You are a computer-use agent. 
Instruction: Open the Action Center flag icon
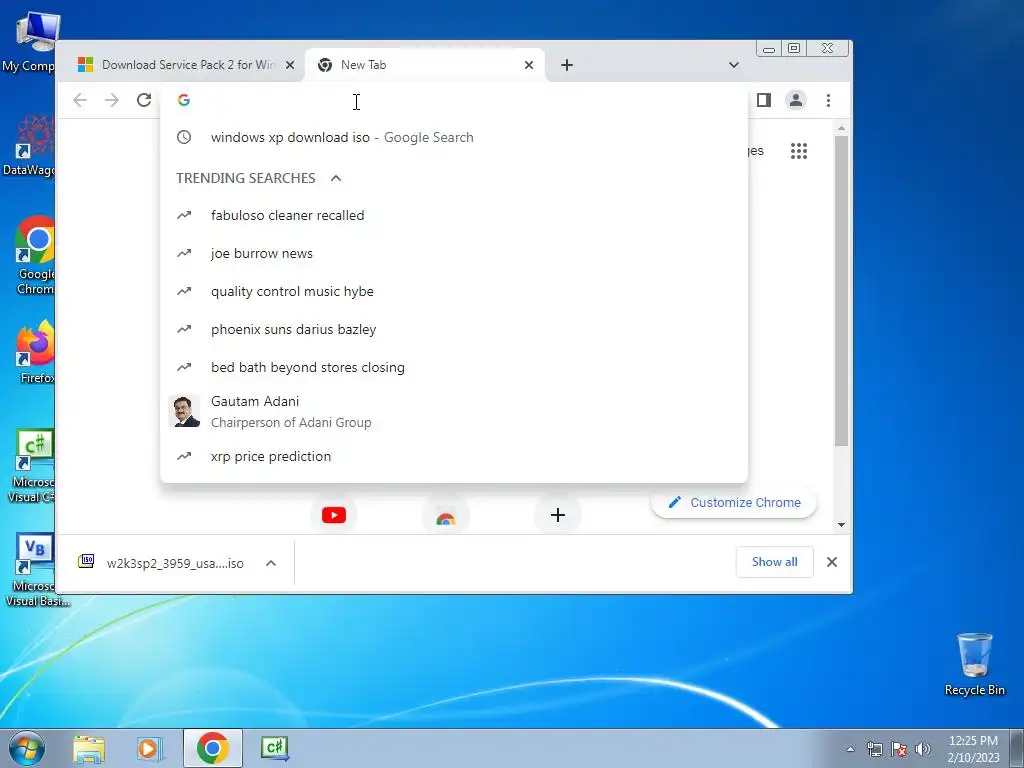tap(899, 749)
